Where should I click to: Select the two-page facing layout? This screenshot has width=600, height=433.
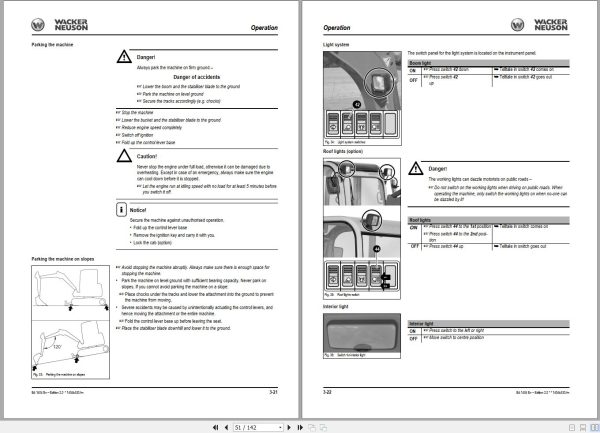click(594, 428)
